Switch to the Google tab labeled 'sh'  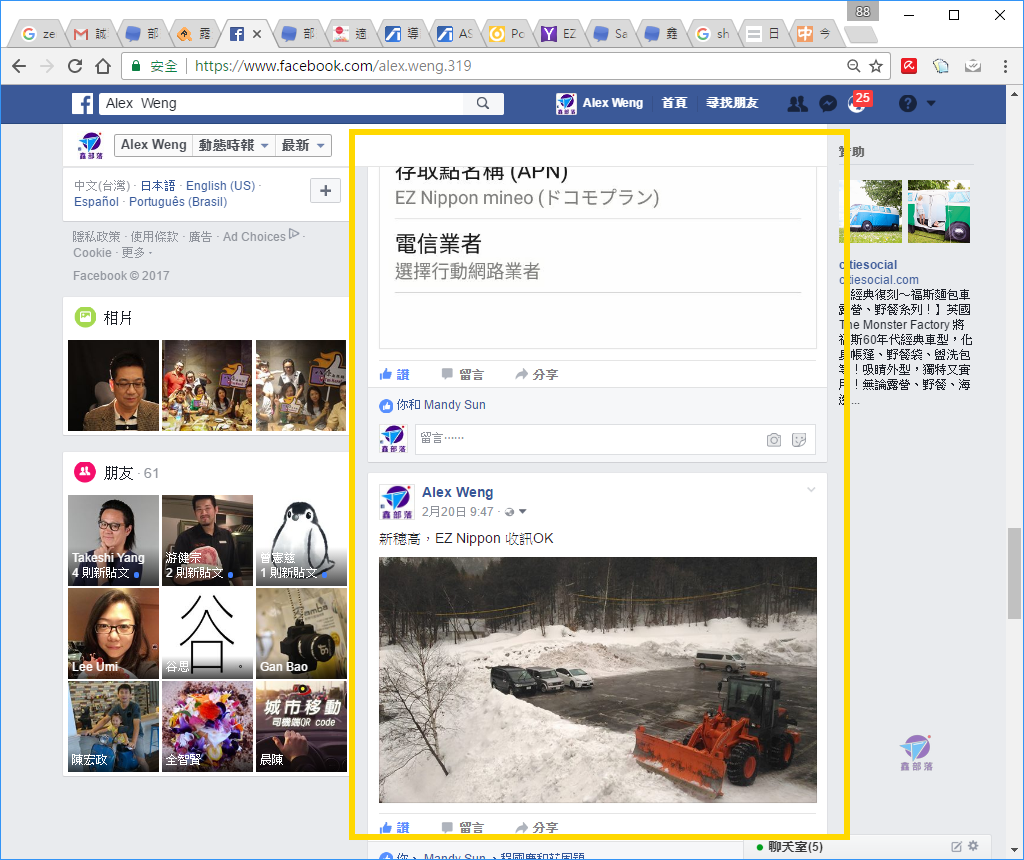(x=712, y=34)
